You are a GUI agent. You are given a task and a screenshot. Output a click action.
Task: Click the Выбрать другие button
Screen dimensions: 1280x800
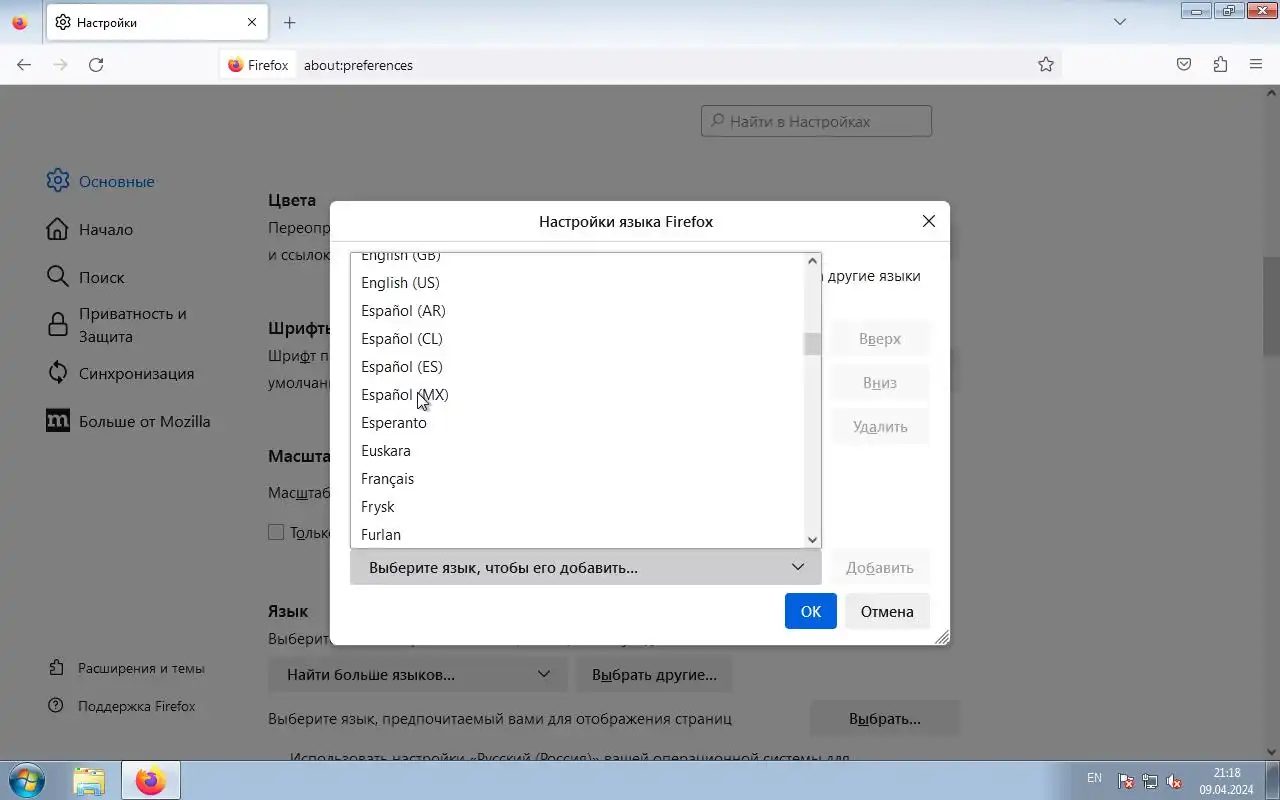coord(654,675)
